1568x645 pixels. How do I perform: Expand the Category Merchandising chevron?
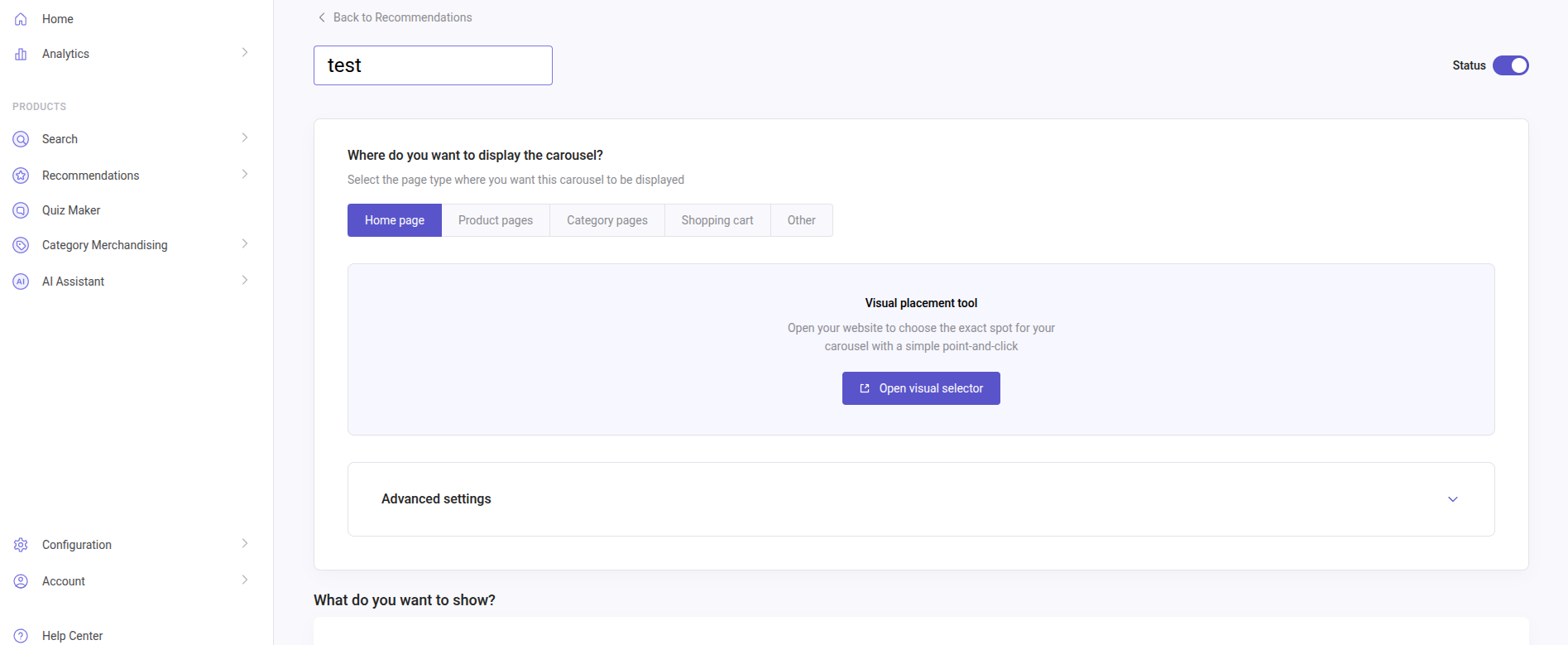coord(245,243)
